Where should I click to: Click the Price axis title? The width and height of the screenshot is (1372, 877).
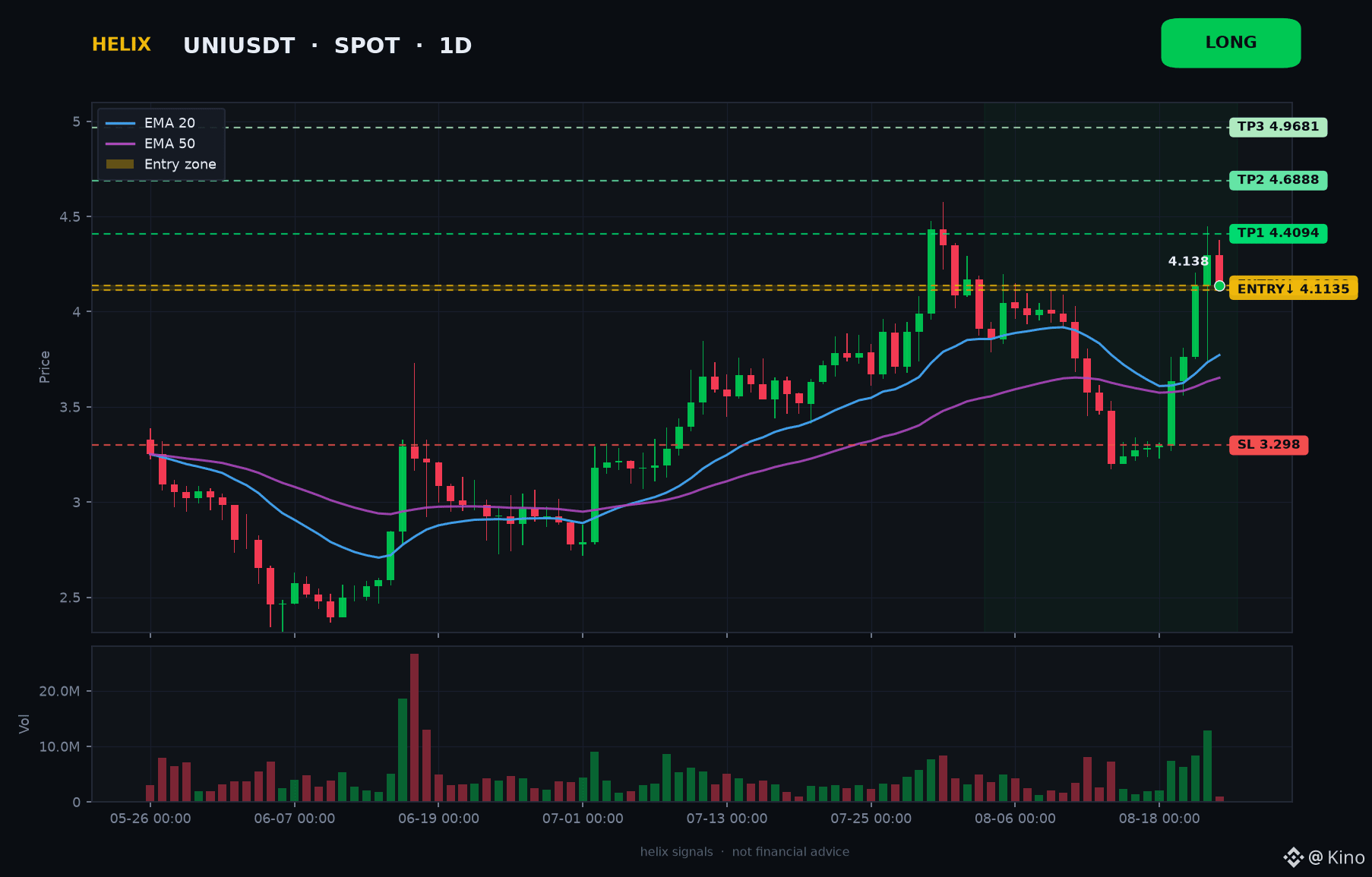point(45,367)
